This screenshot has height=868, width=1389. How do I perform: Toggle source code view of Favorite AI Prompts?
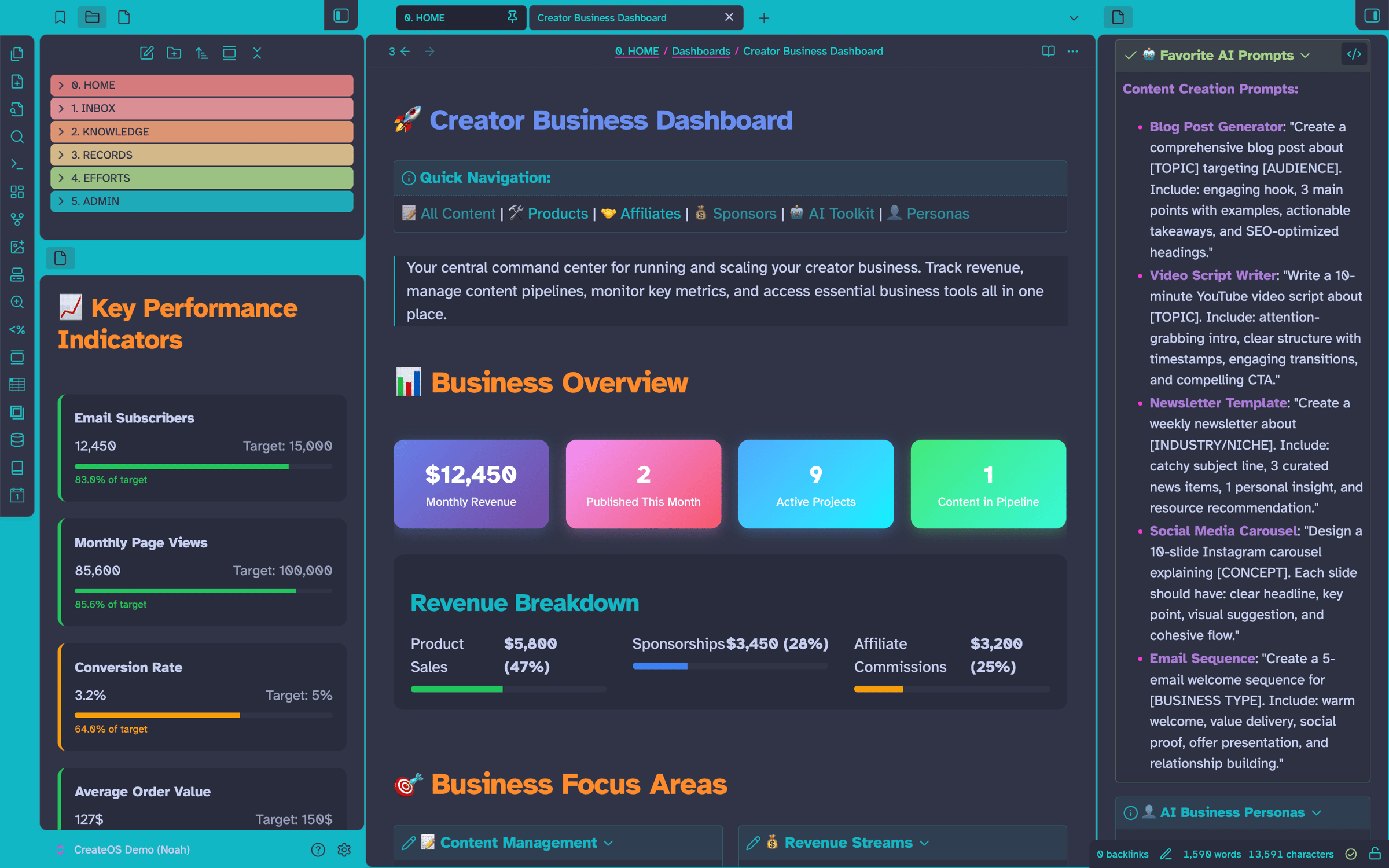[1354, 54]
